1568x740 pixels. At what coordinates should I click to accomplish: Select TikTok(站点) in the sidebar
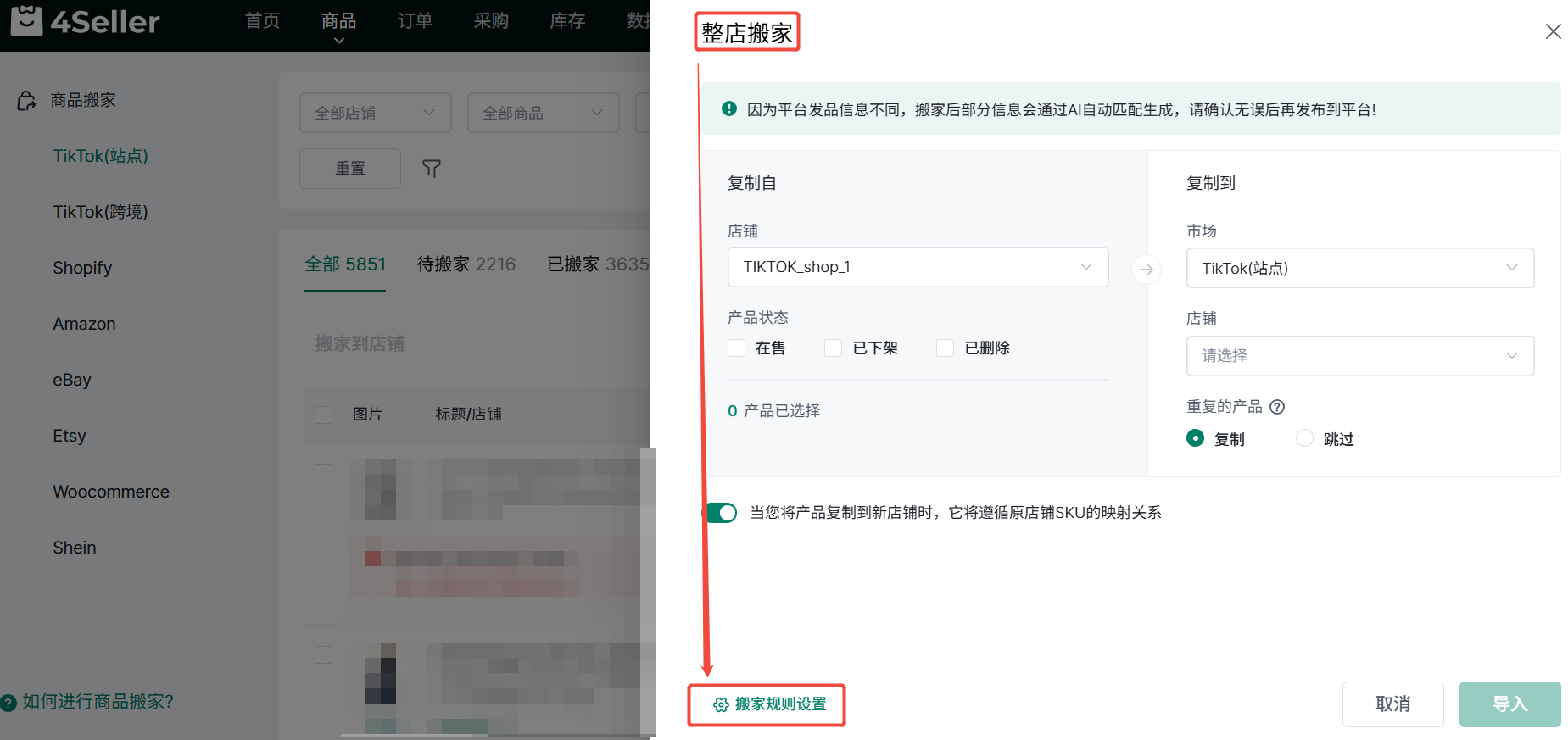[100, 156]
